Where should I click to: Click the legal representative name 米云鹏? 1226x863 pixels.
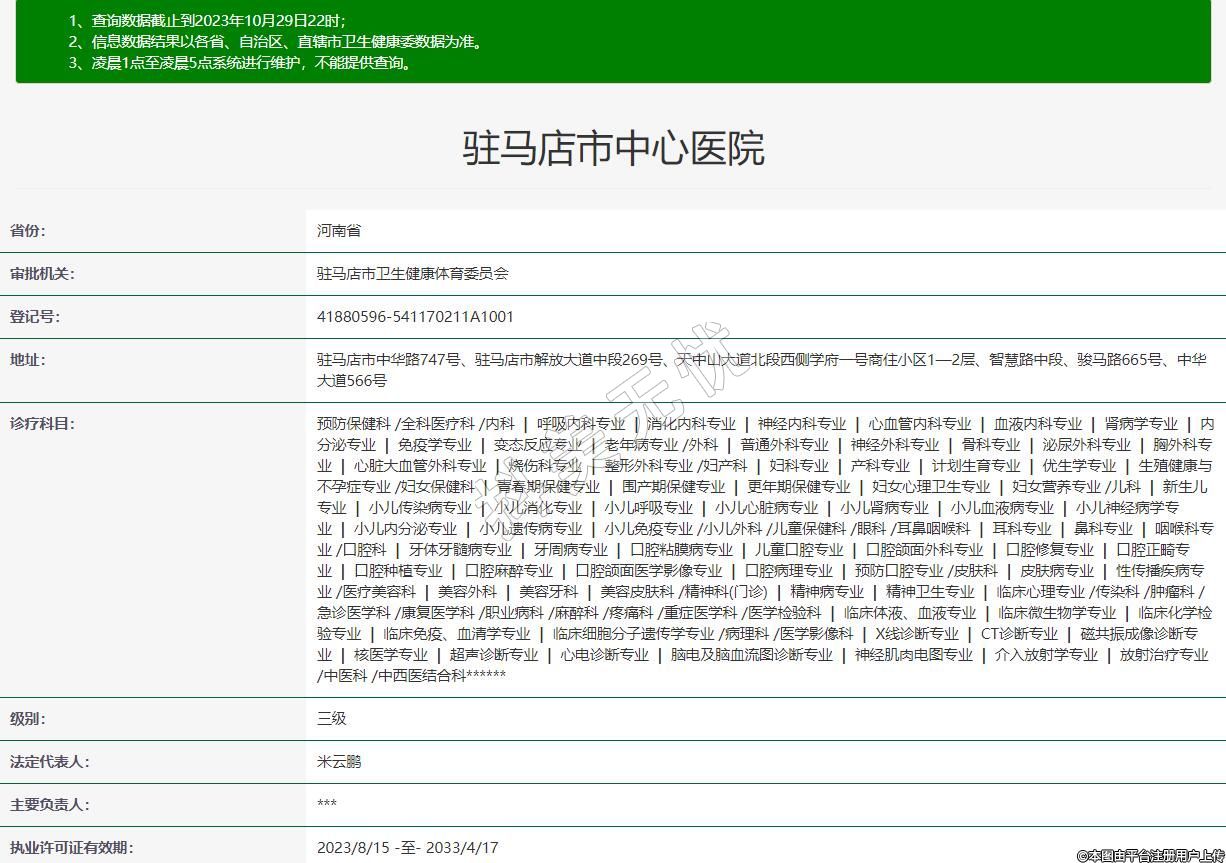point(339,762)
